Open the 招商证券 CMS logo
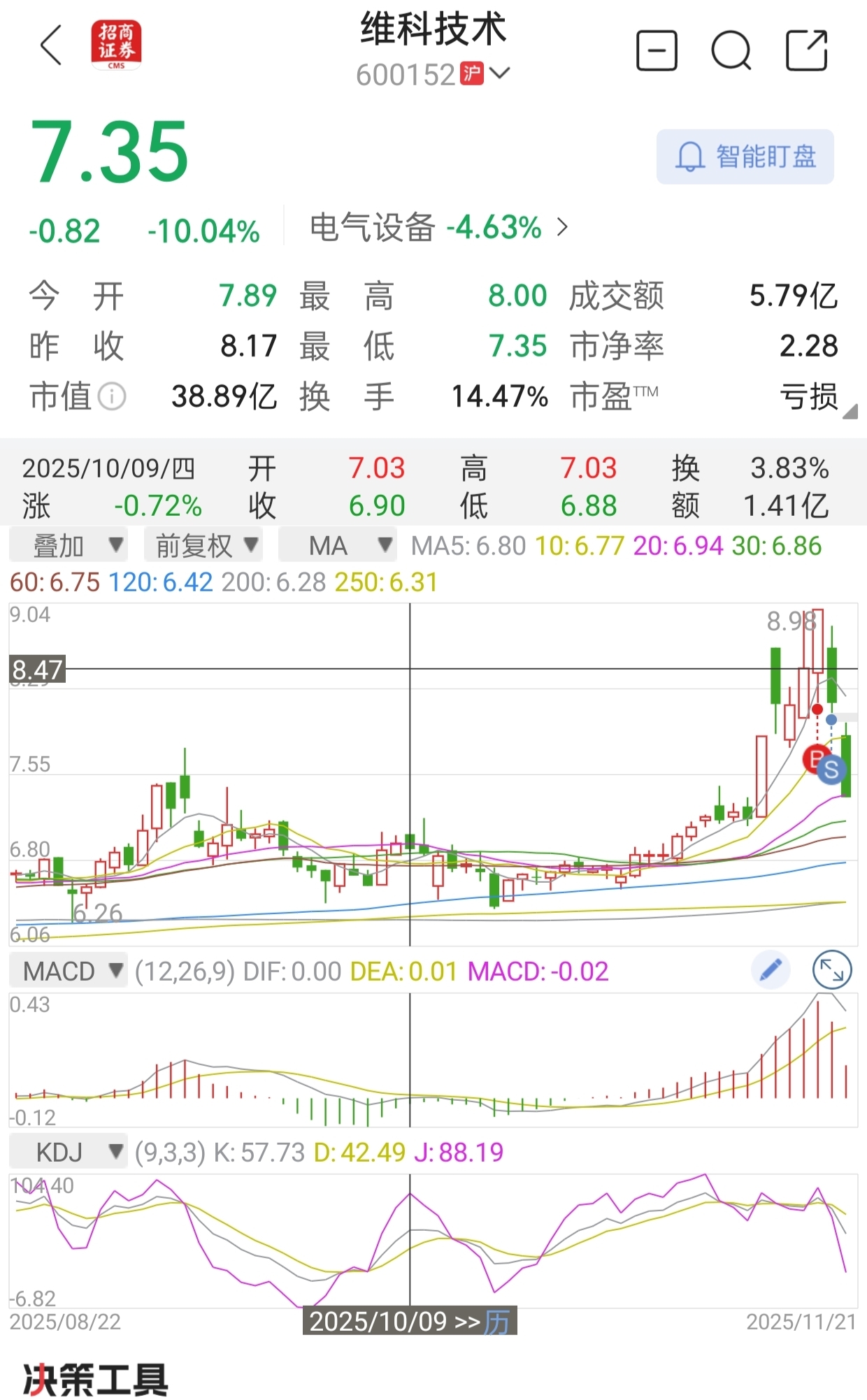The width and height of the screenshot is (867, 1400). pos(116,45)
